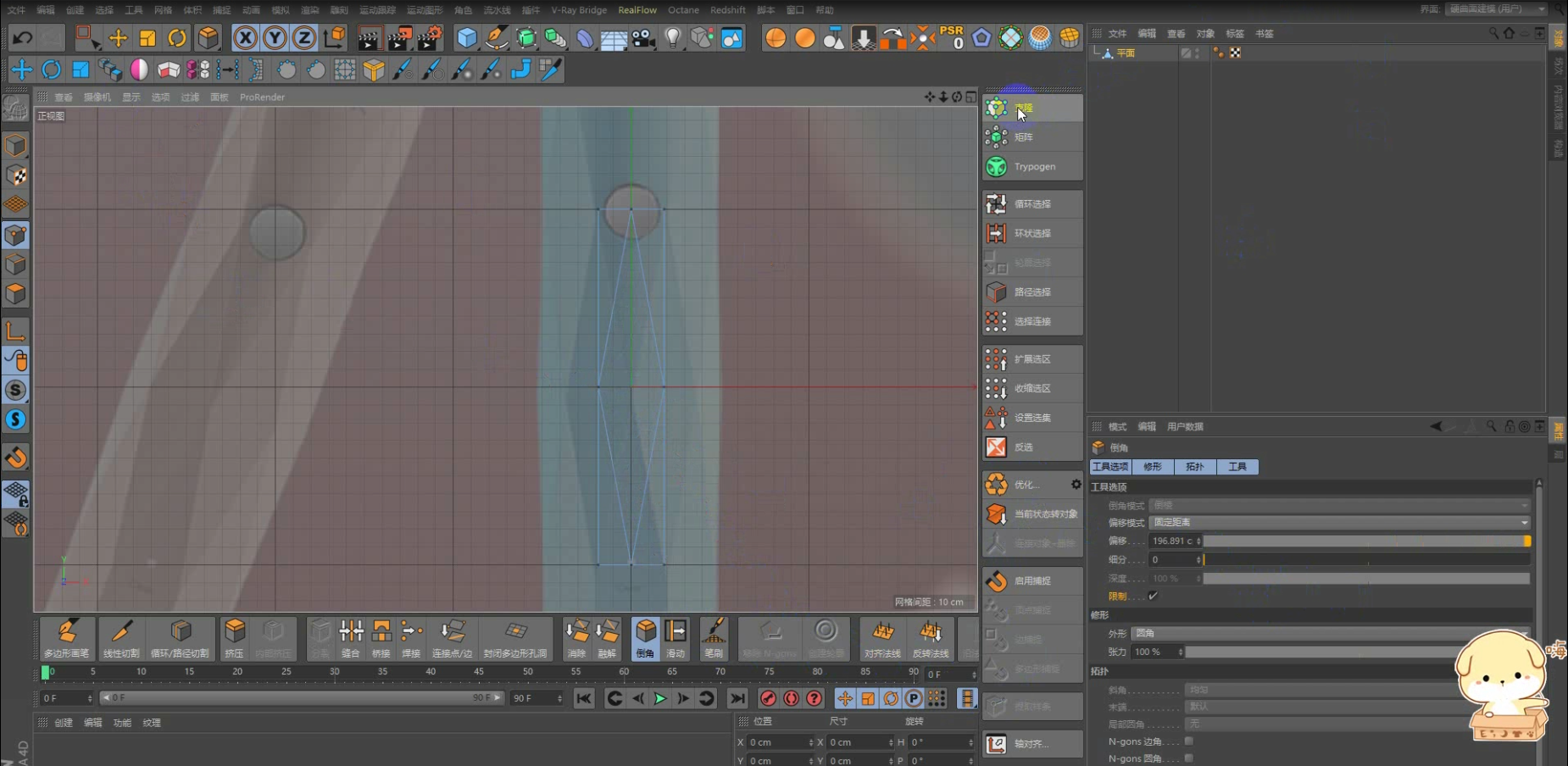
Task: Toggle the 限制 (Limit) checkbox
Action: (1153, 597)
